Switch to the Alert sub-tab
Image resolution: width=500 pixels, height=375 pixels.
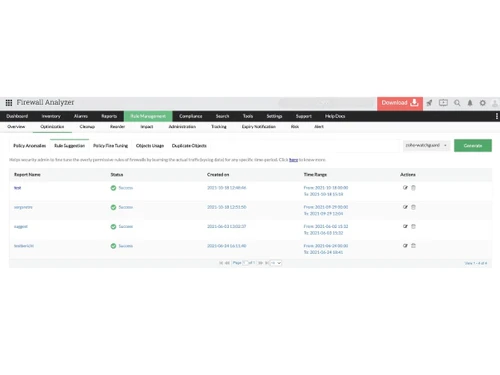pyautogui.click(x=319, y=127)
